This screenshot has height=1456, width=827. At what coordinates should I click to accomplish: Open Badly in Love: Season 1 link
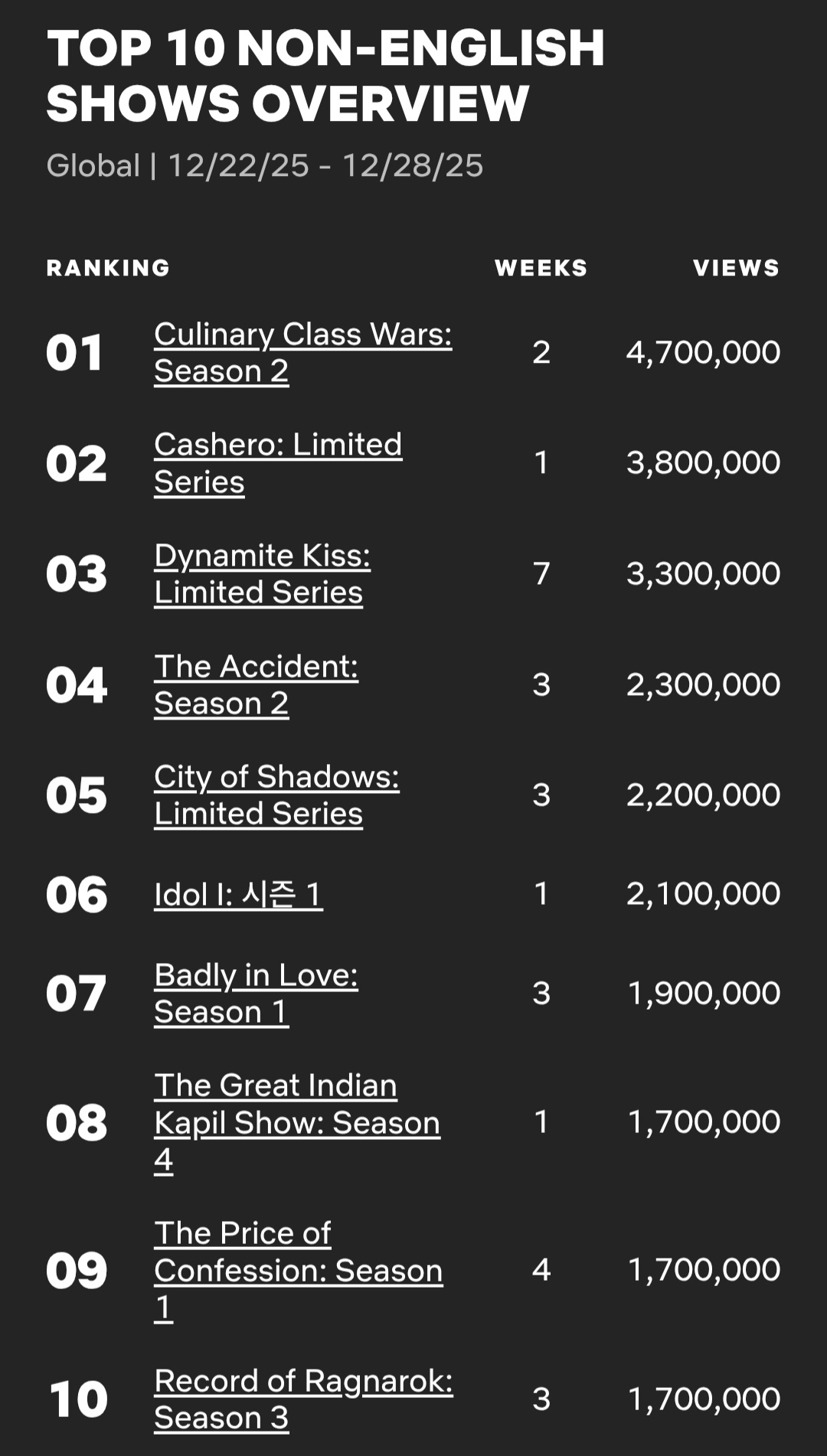pos(256,993)
